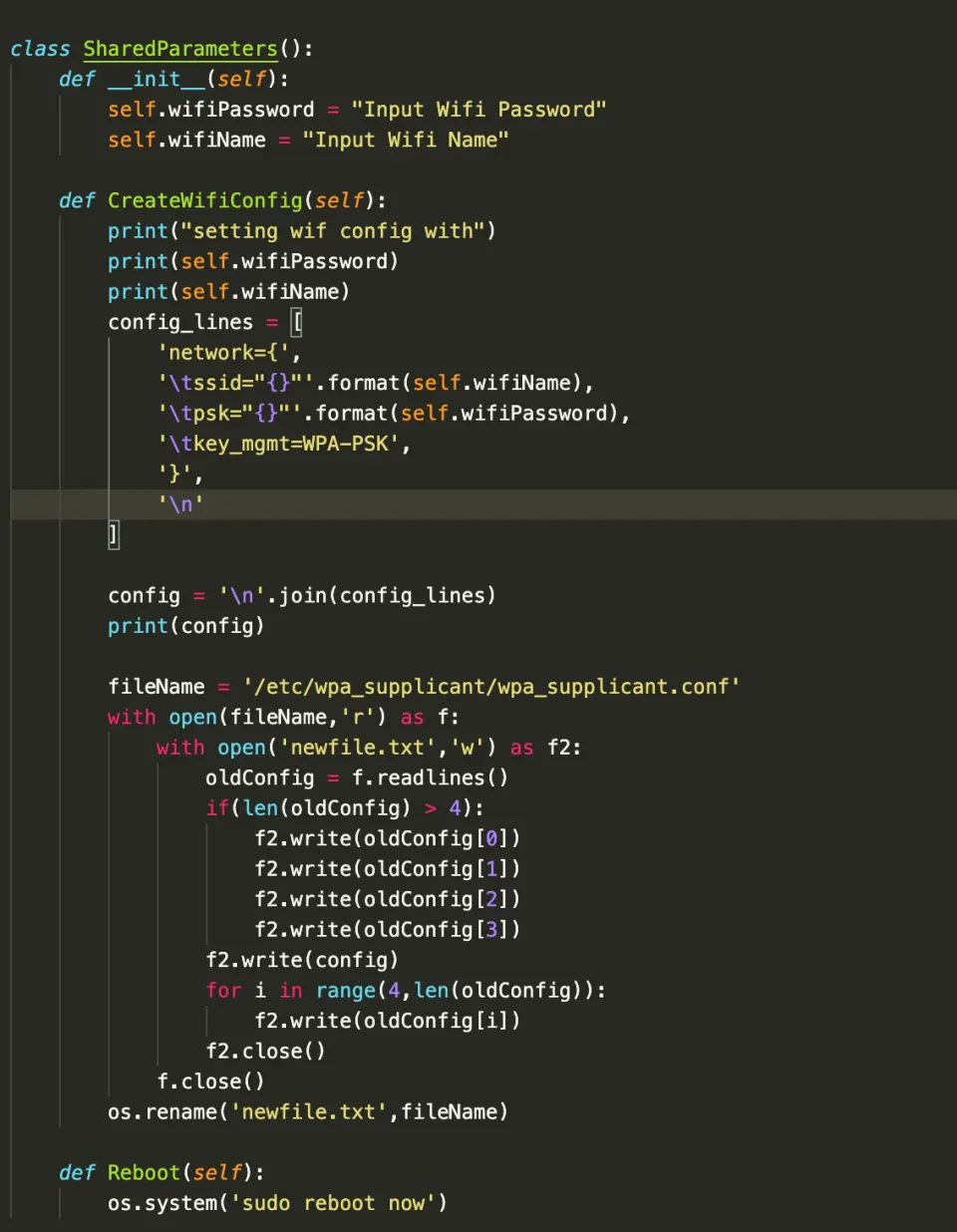Click the join(config_lines) line

tap(302, 596)
